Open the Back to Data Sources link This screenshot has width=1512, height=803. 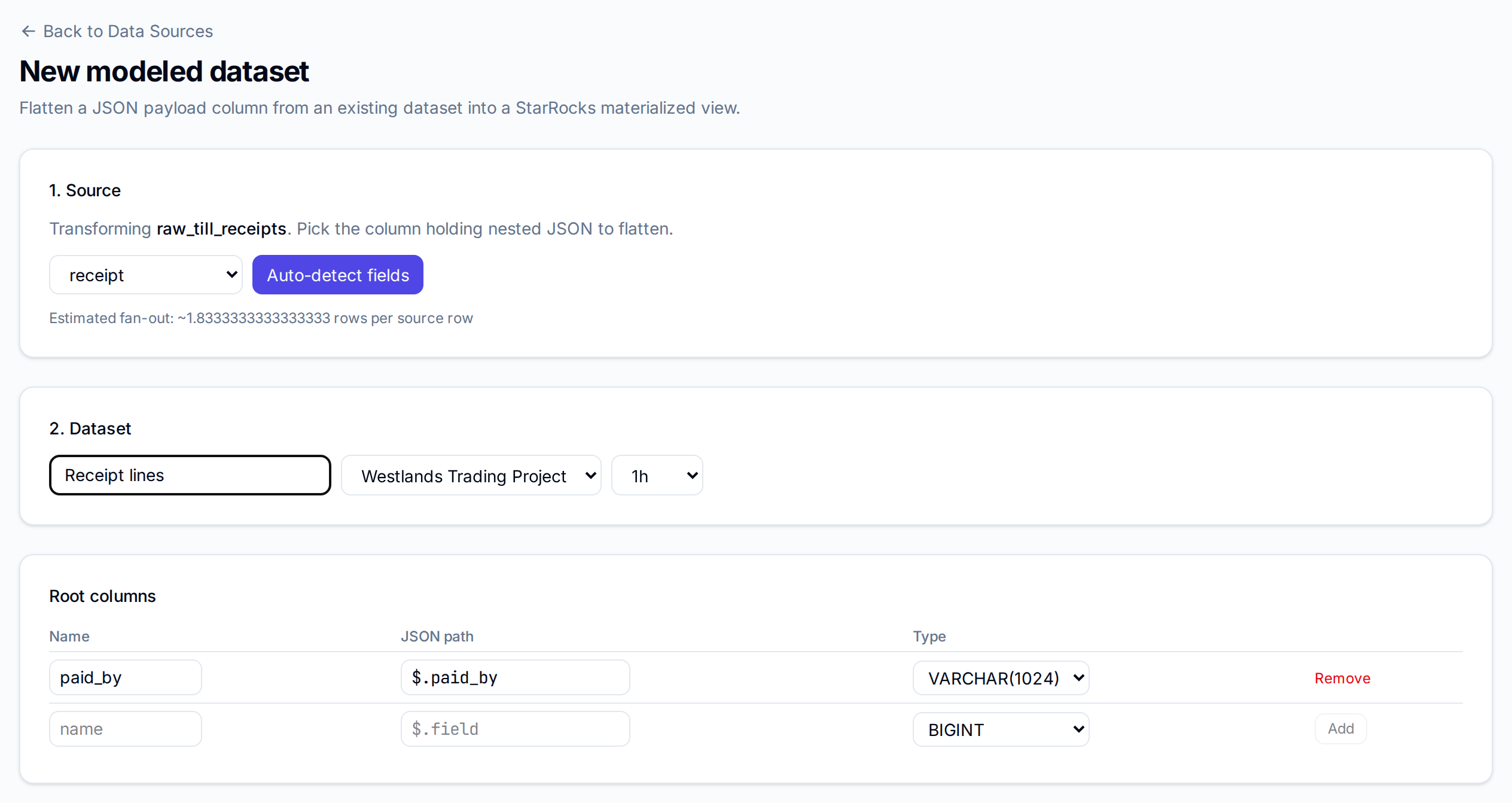(117, 31)
